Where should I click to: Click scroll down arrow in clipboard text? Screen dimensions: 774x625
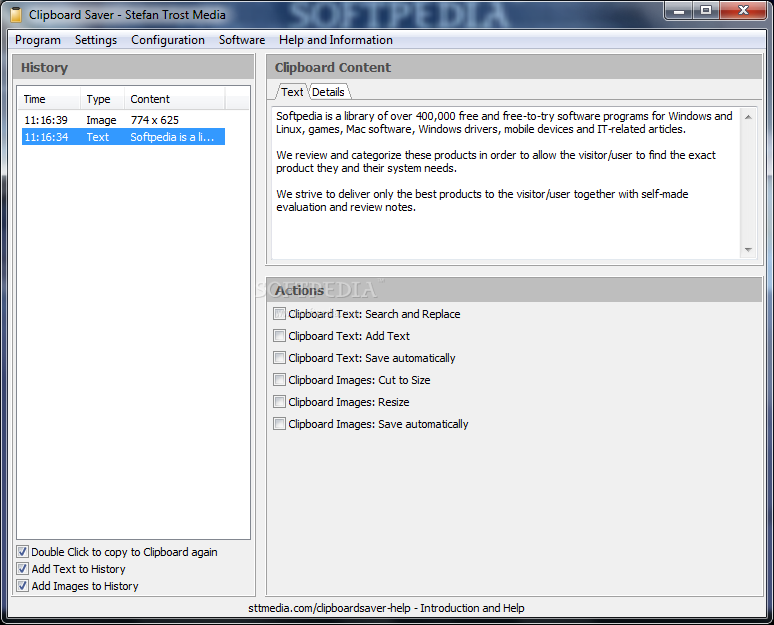point(748,250)
